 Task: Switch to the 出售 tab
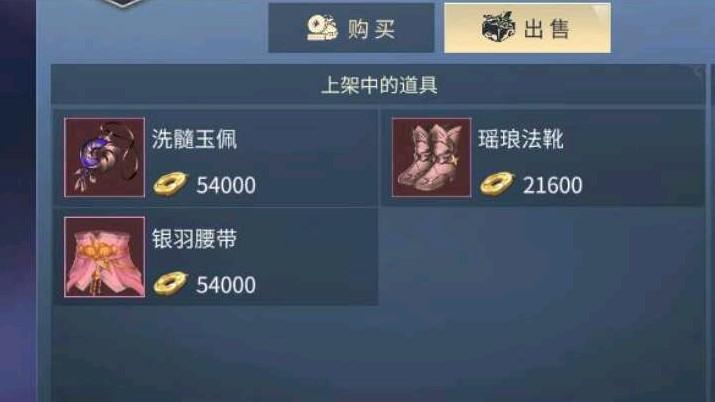(x=527, y=28)
